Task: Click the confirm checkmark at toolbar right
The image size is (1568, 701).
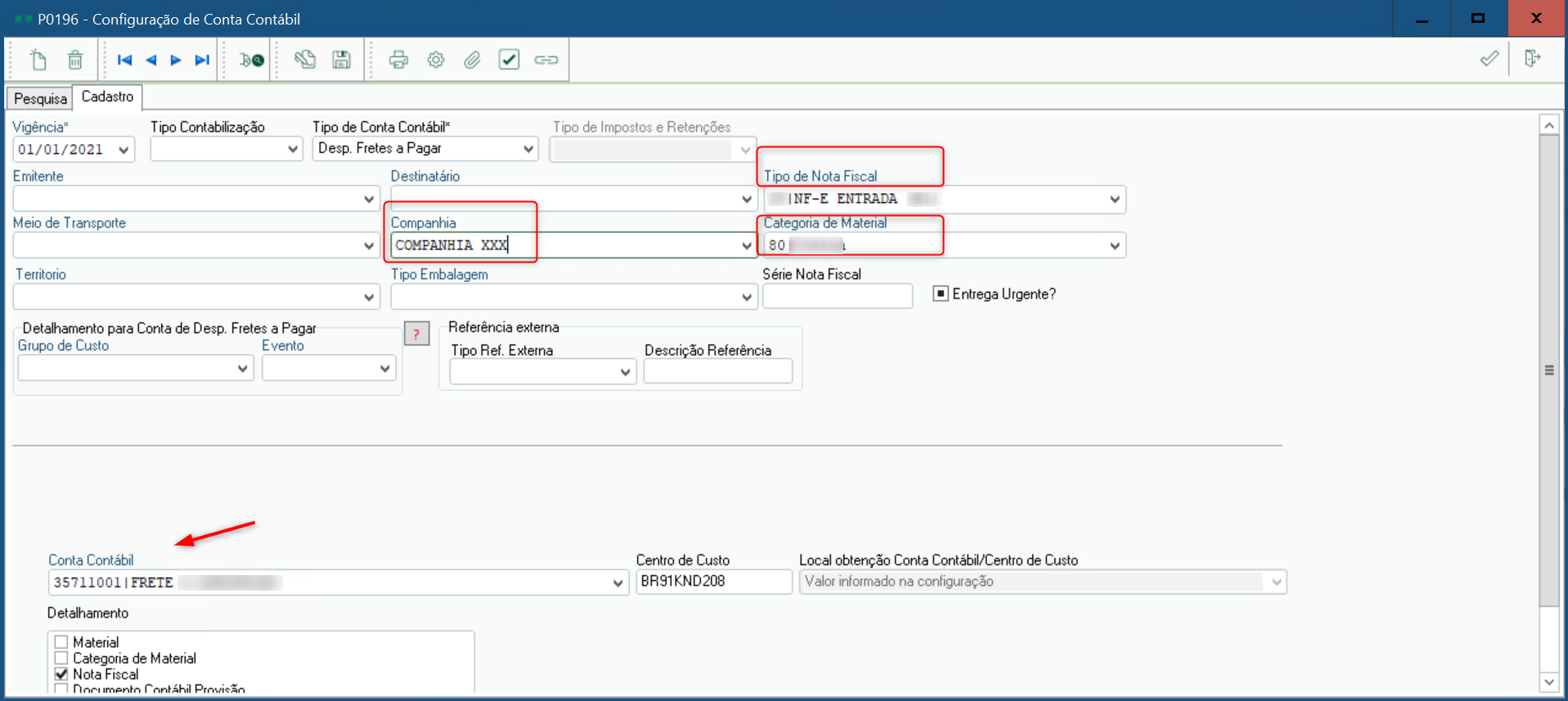Action: tap(1489, 58)
